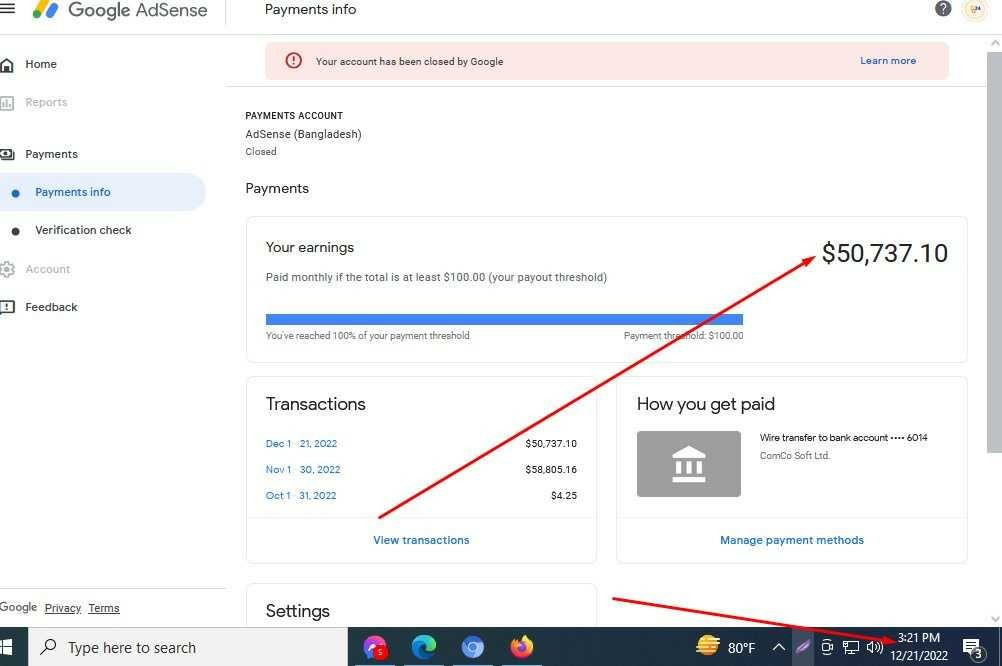This screenshot has height=666, width=1002.
Task: Open the Privacy footer link
Action: tap(62, 608)
